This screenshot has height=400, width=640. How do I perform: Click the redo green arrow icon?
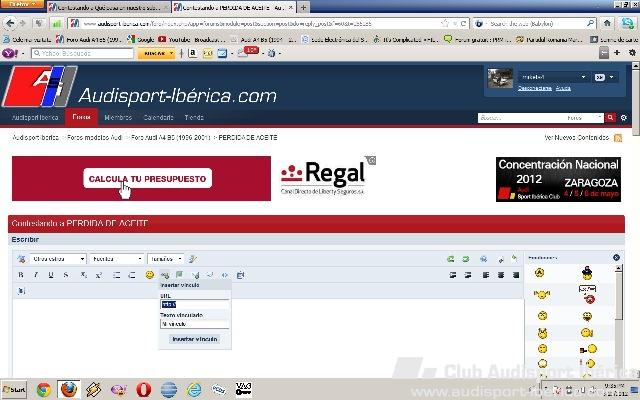point(465,259)
